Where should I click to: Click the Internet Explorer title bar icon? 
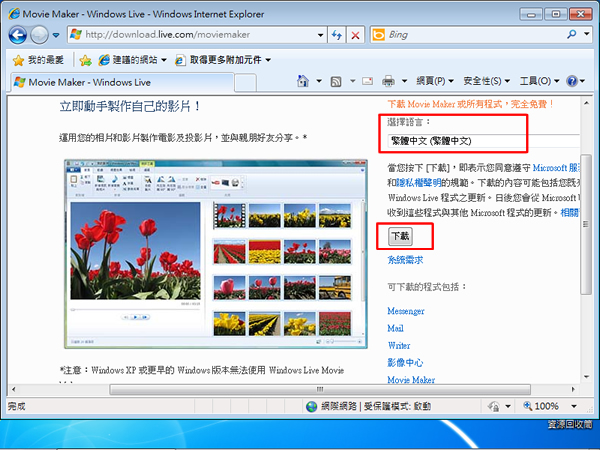(x=14, y=14)
